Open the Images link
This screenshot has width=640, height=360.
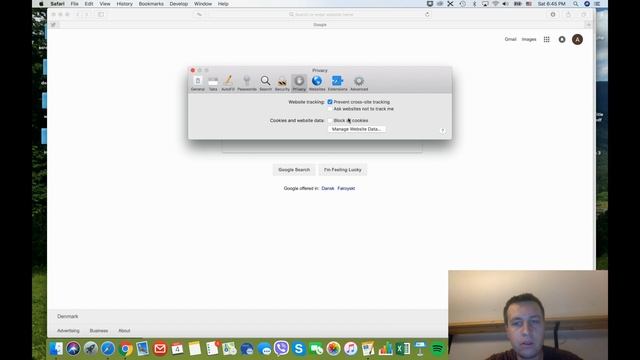tap(529, 39)
